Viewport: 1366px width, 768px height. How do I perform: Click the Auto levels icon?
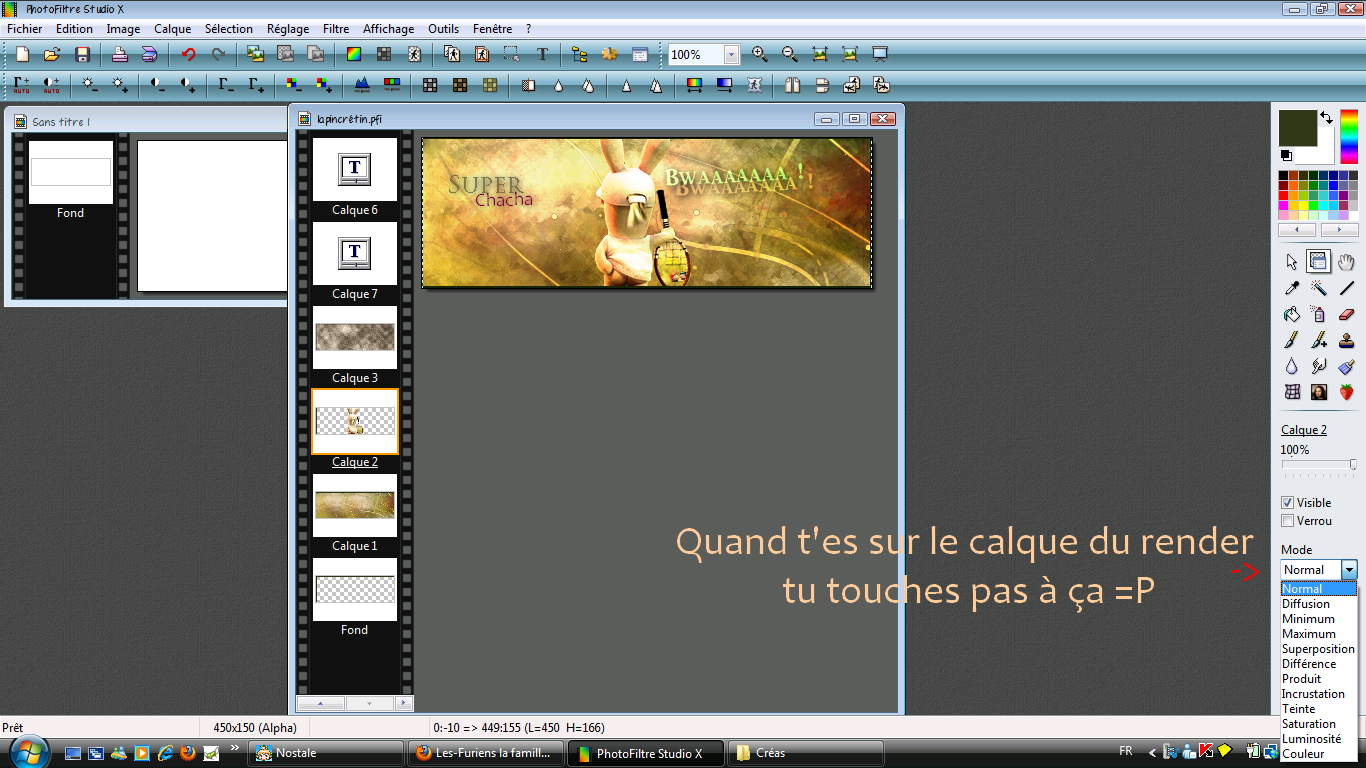coord(21,85)
